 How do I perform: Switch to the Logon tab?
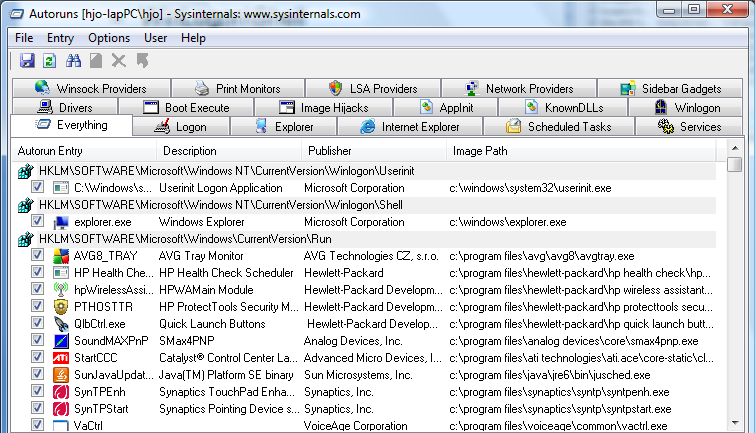click(181, 127)
